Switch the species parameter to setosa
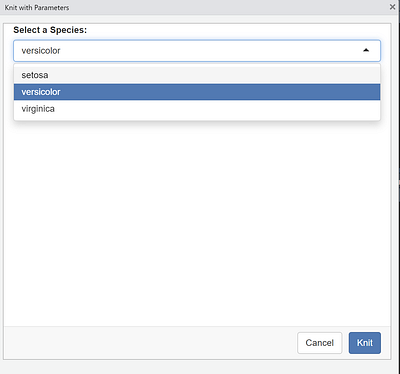The width and height of the screenshot is (400, 374). point(197,75)
